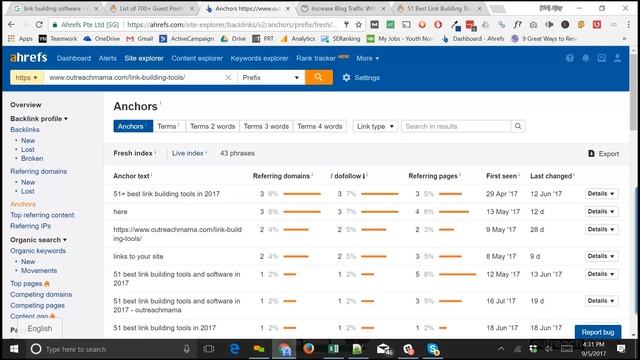Open Top referring content link
Image resolution: width=640 pixels, height=360 pixels.
(42, 215)
